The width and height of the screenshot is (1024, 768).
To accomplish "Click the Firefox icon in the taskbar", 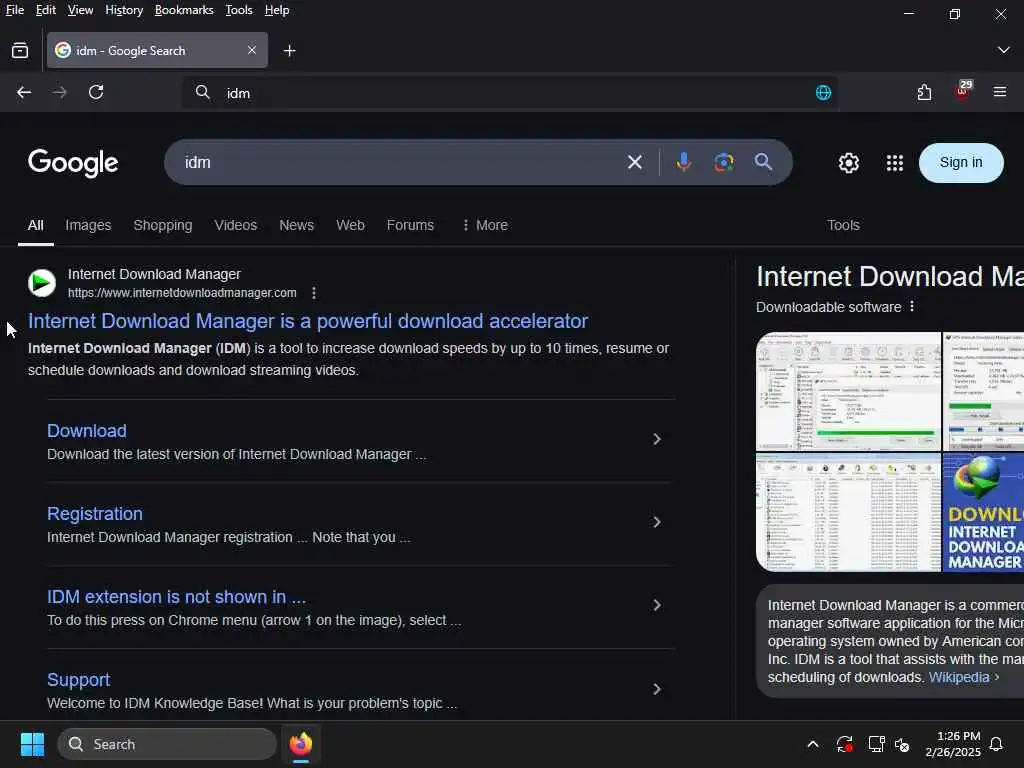I will click(300, 744).
